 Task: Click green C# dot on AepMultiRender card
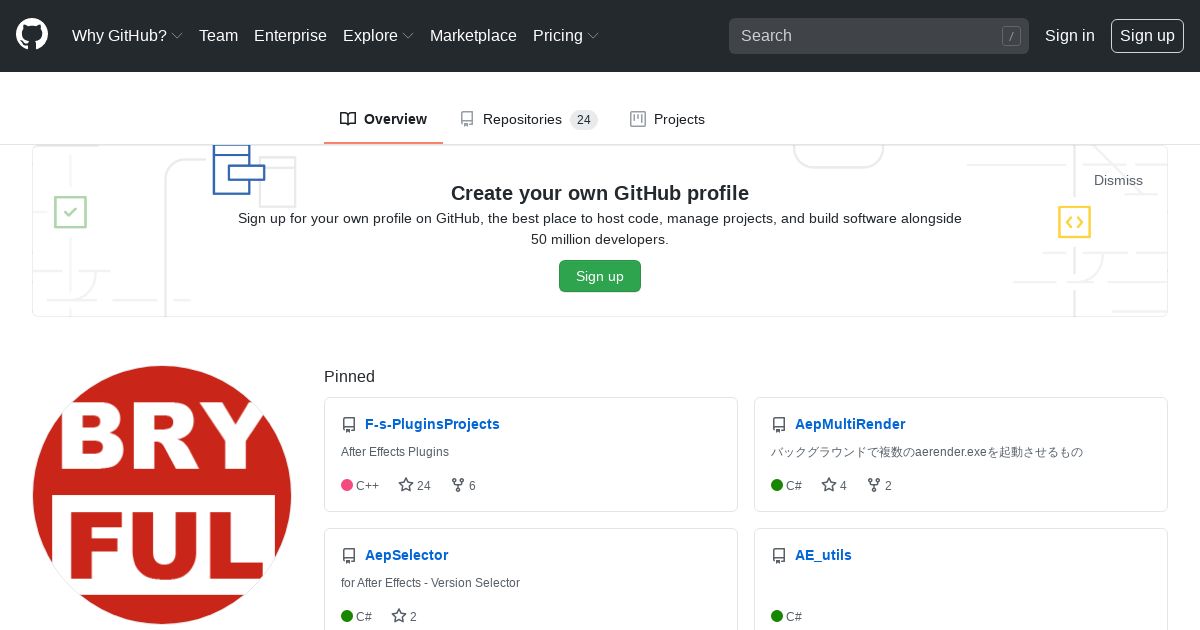pos(777,485)
